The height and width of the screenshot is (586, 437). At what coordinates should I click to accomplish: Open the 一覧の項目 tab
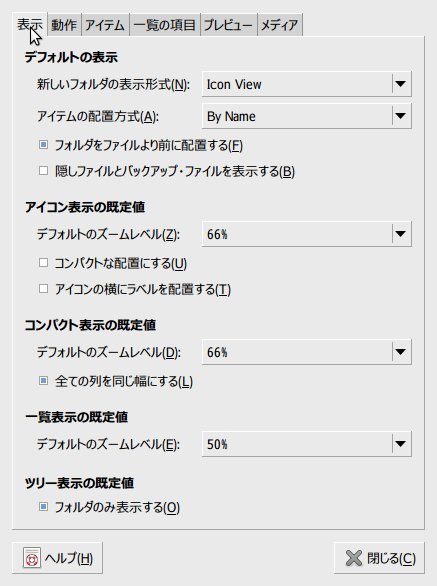(165, 25)
